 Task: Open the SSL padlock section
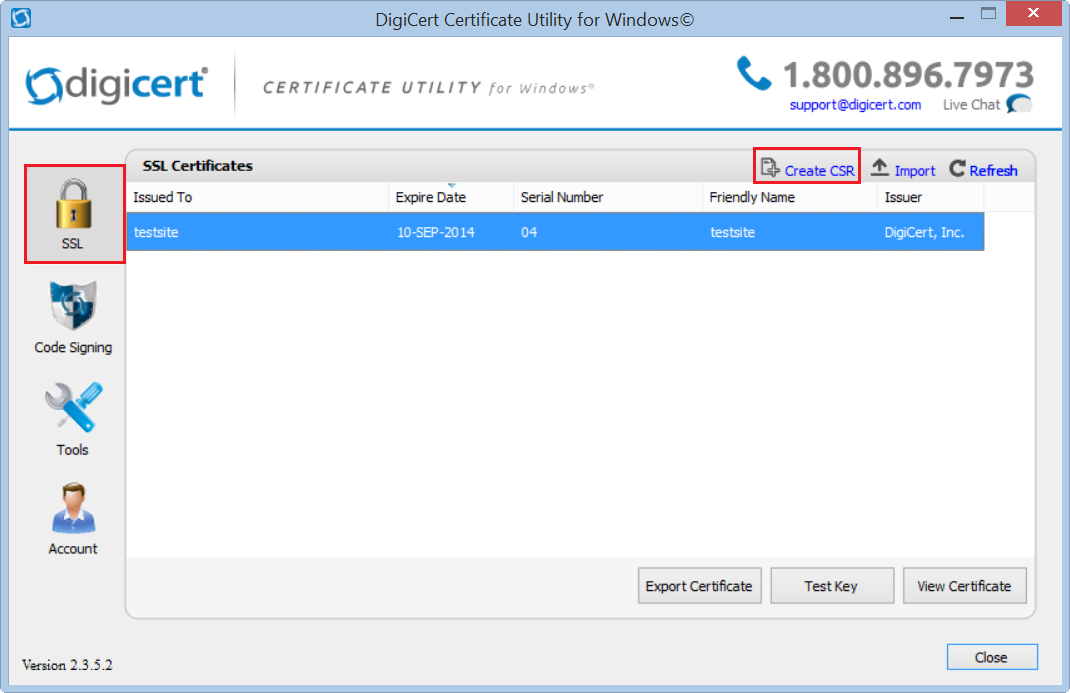[x=73, y=213]
